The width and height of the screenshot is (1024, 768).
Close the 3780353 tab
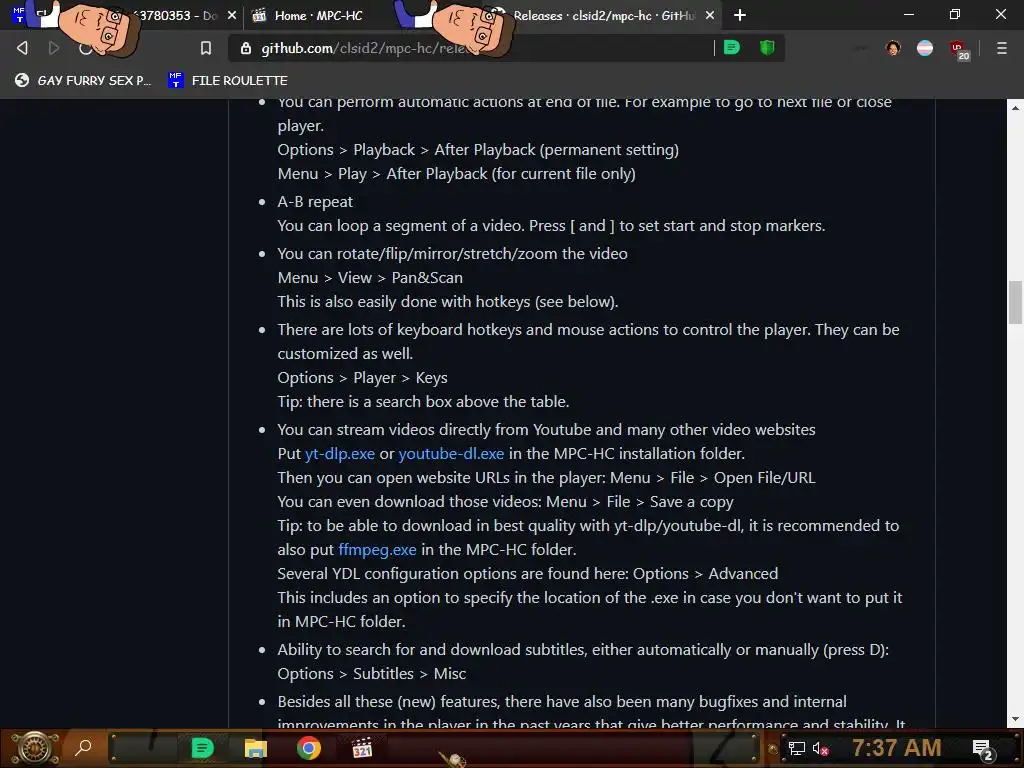(232, 15)
